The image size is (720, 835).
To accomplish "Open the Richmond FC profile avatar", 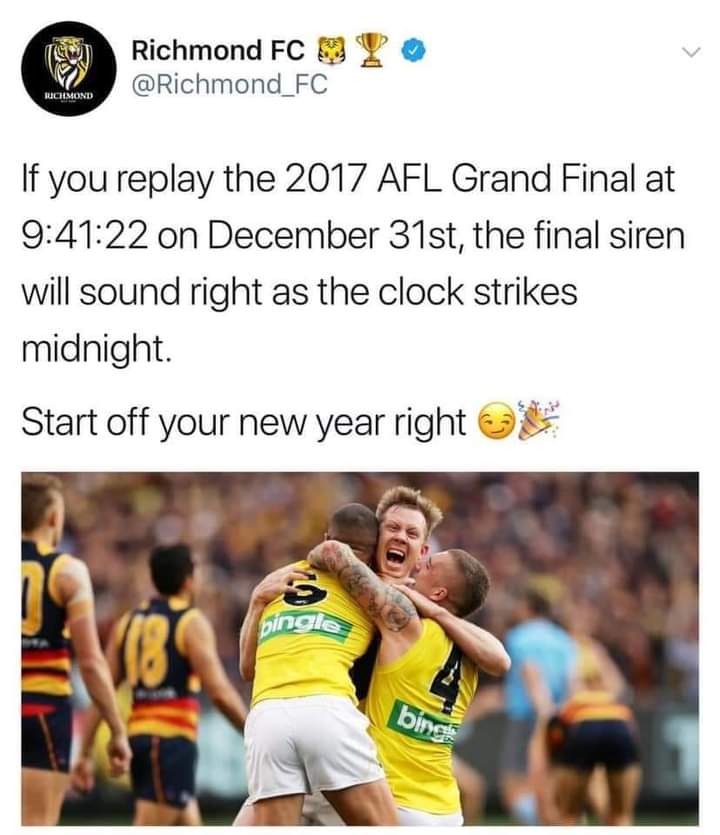I will coord(69,68).
